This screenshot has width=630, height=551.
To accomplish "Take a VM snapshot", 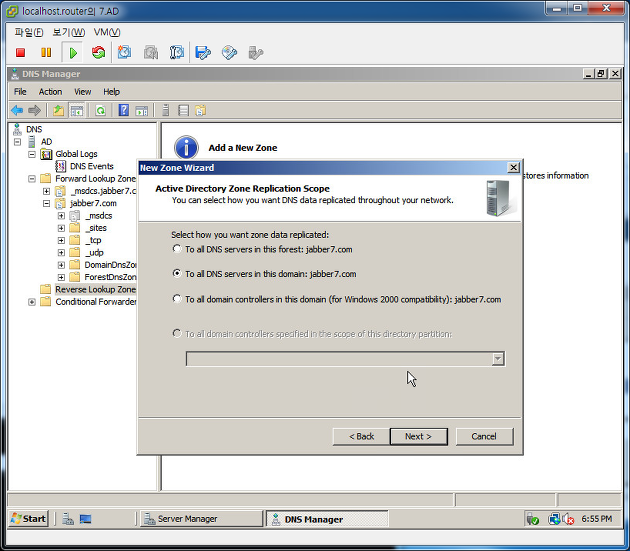I will (125, 53).
